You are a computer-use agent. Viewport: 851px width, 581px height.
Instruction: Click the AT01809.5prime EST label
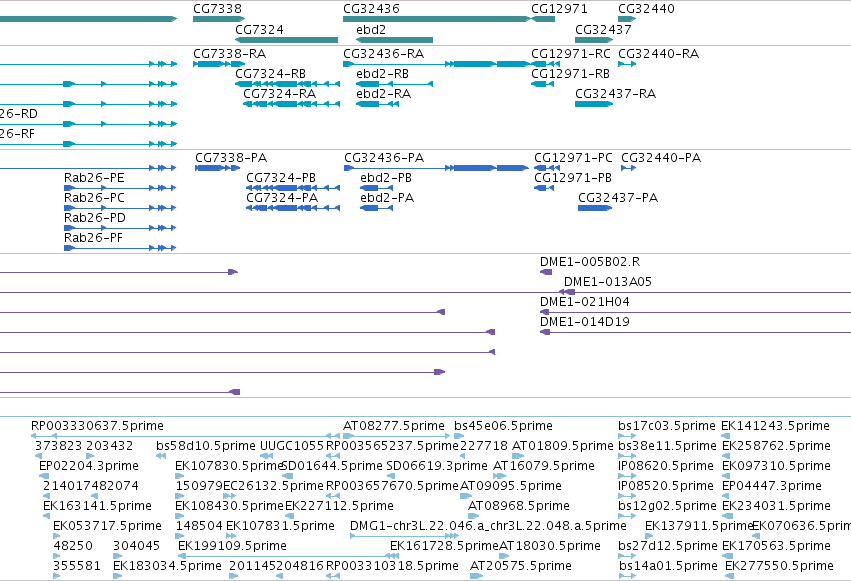coord(563,446)
